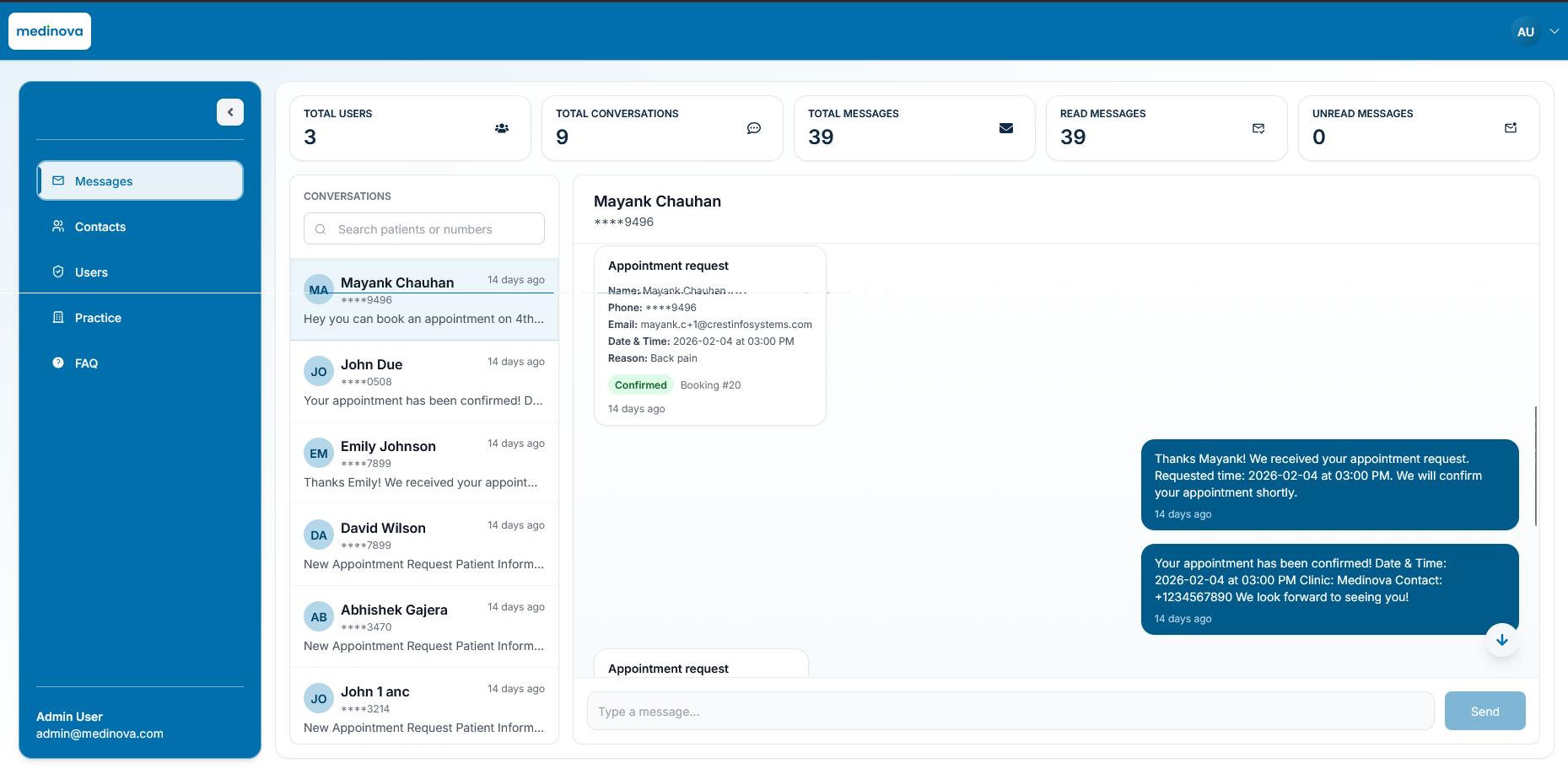Screen dimensions: 1568x774
Task: Click the envelope icon on Total Messages card
Action: (1005, 128)
